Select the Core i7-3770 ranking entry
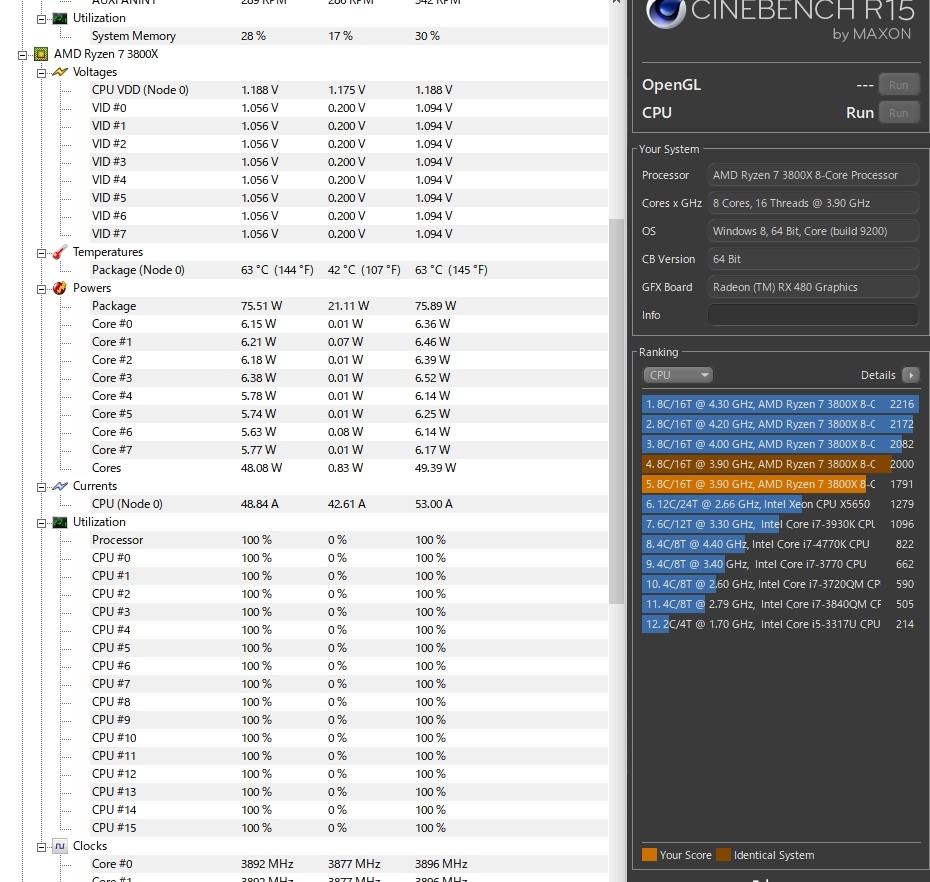The image size is (930, 882). tap(780, 564)
